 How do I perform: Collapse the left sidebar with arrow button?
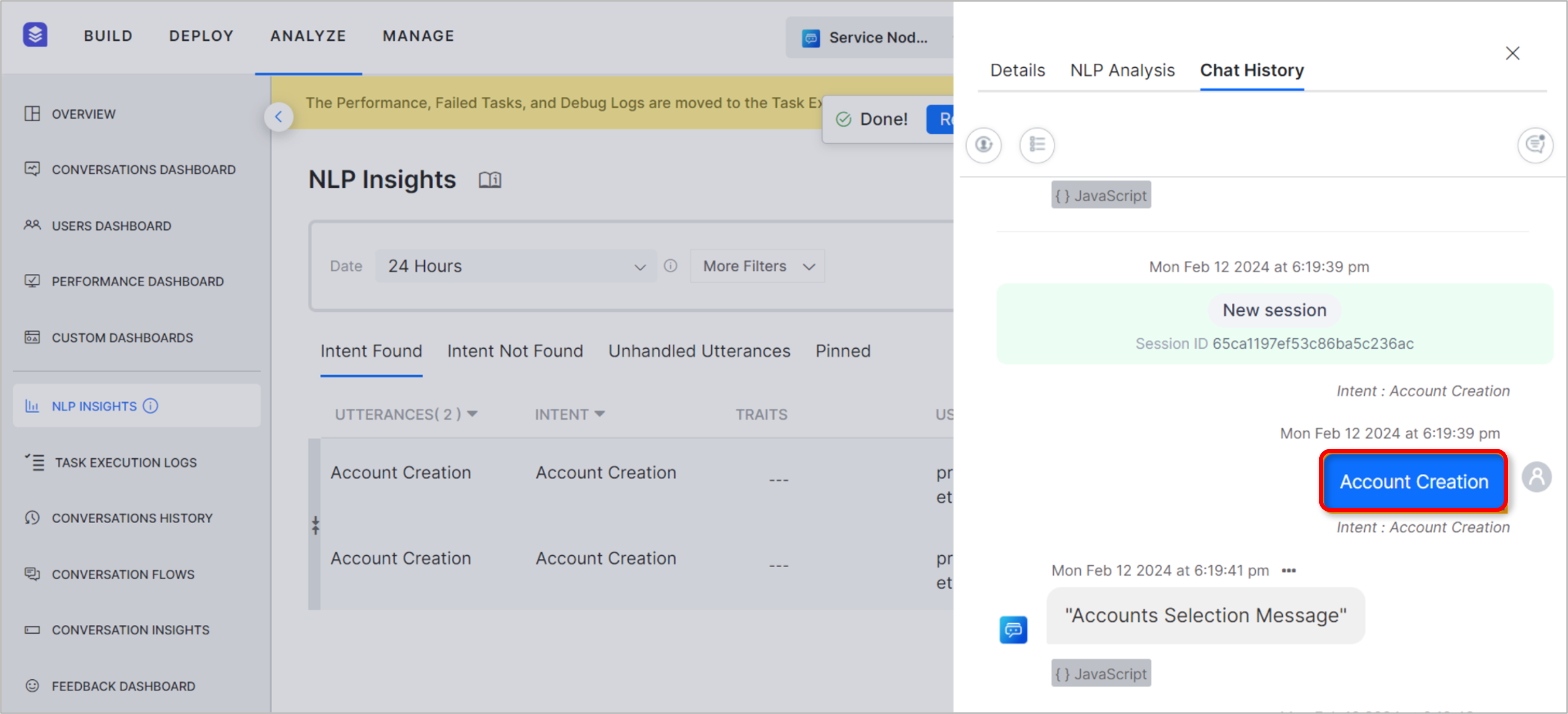[279, 117]
